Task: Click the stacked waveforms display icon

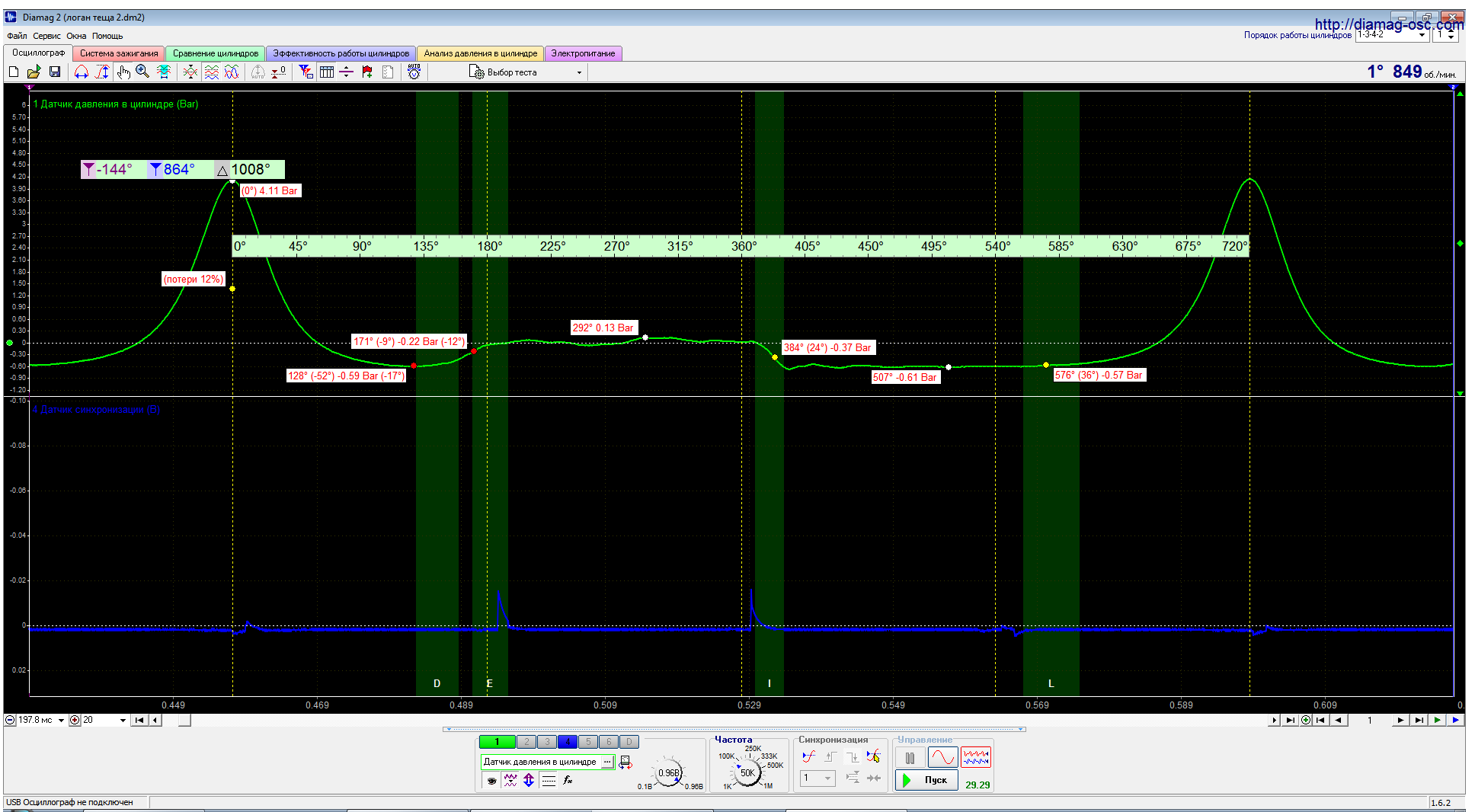Action: [x=212, y=72]
